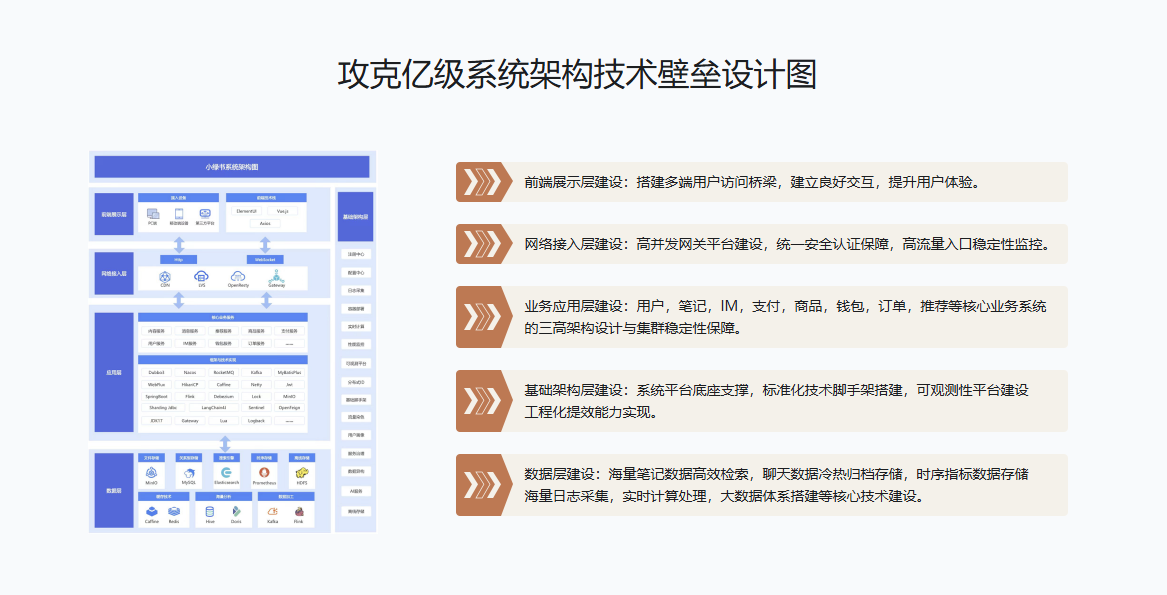Viewport: 1167px width, 595px height.
Task: Click the slide title 攻克亿级系统架构技术壁垒设计图
Action: click(x=578, y=75)
